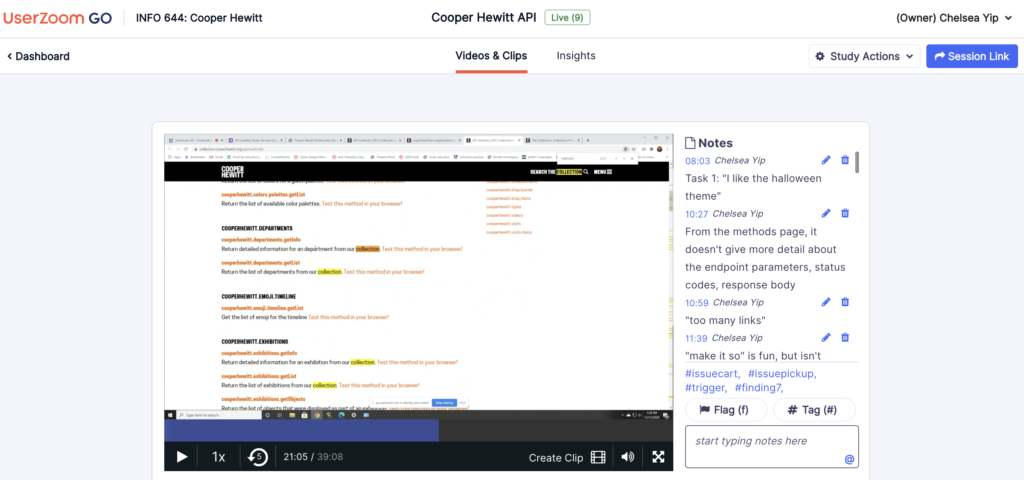Image resolution: width=1024 pixels, height=480 pixels.
Task: Click the "too many links" note text
Action: 726,320
